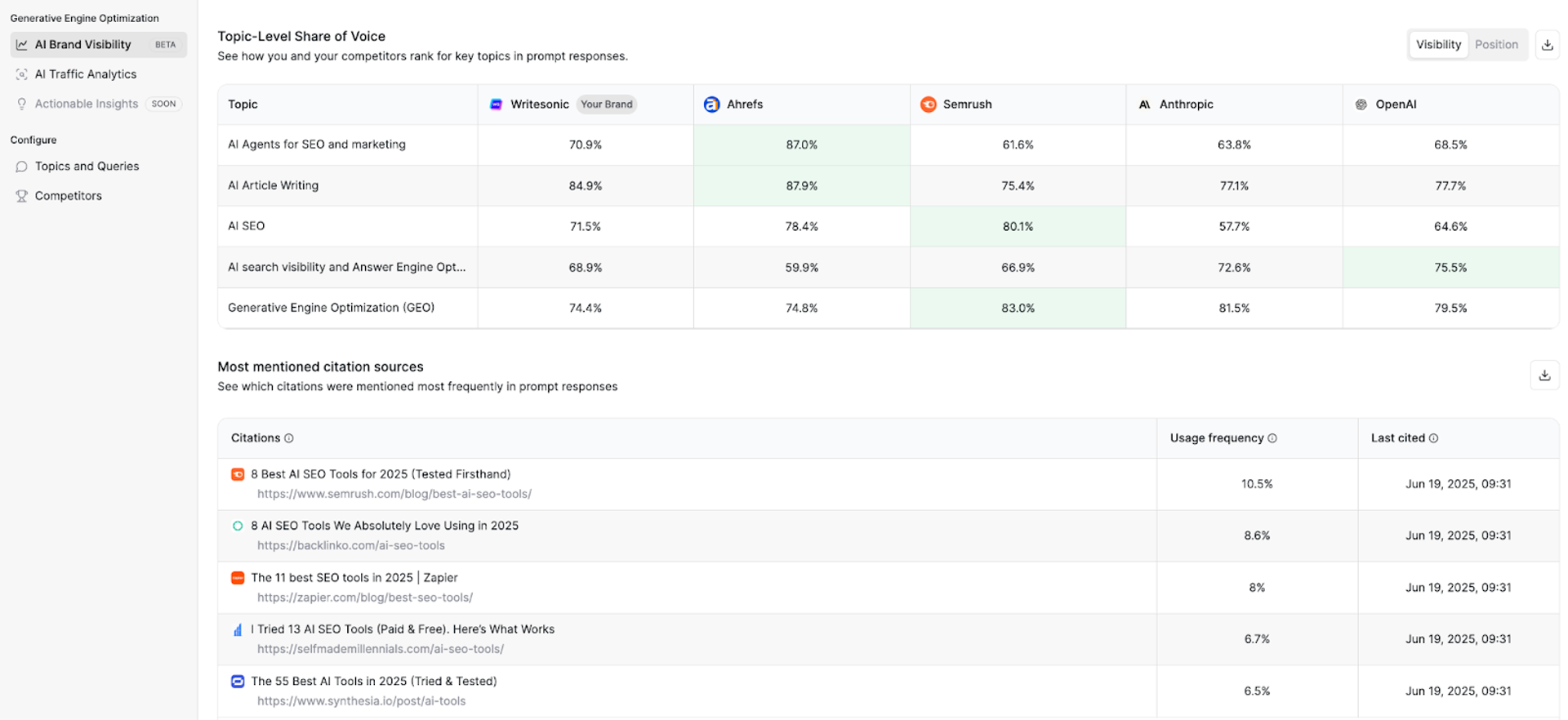
Task: Open the selfmademillennials.com ai-seo-tools URL
Action: coord(381,649)
